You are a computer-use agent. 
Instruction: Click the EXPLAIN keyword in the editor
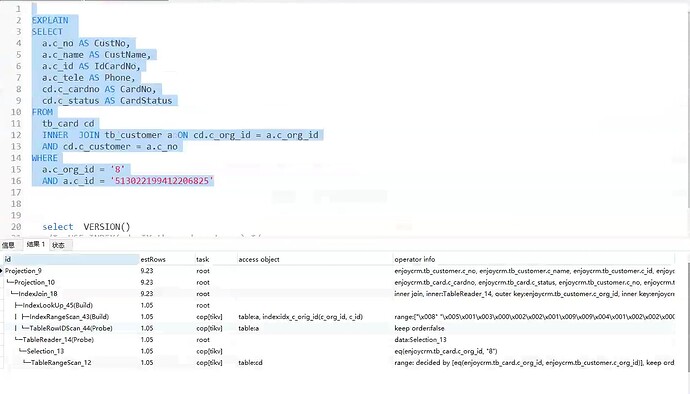click(x=50, y=20)
